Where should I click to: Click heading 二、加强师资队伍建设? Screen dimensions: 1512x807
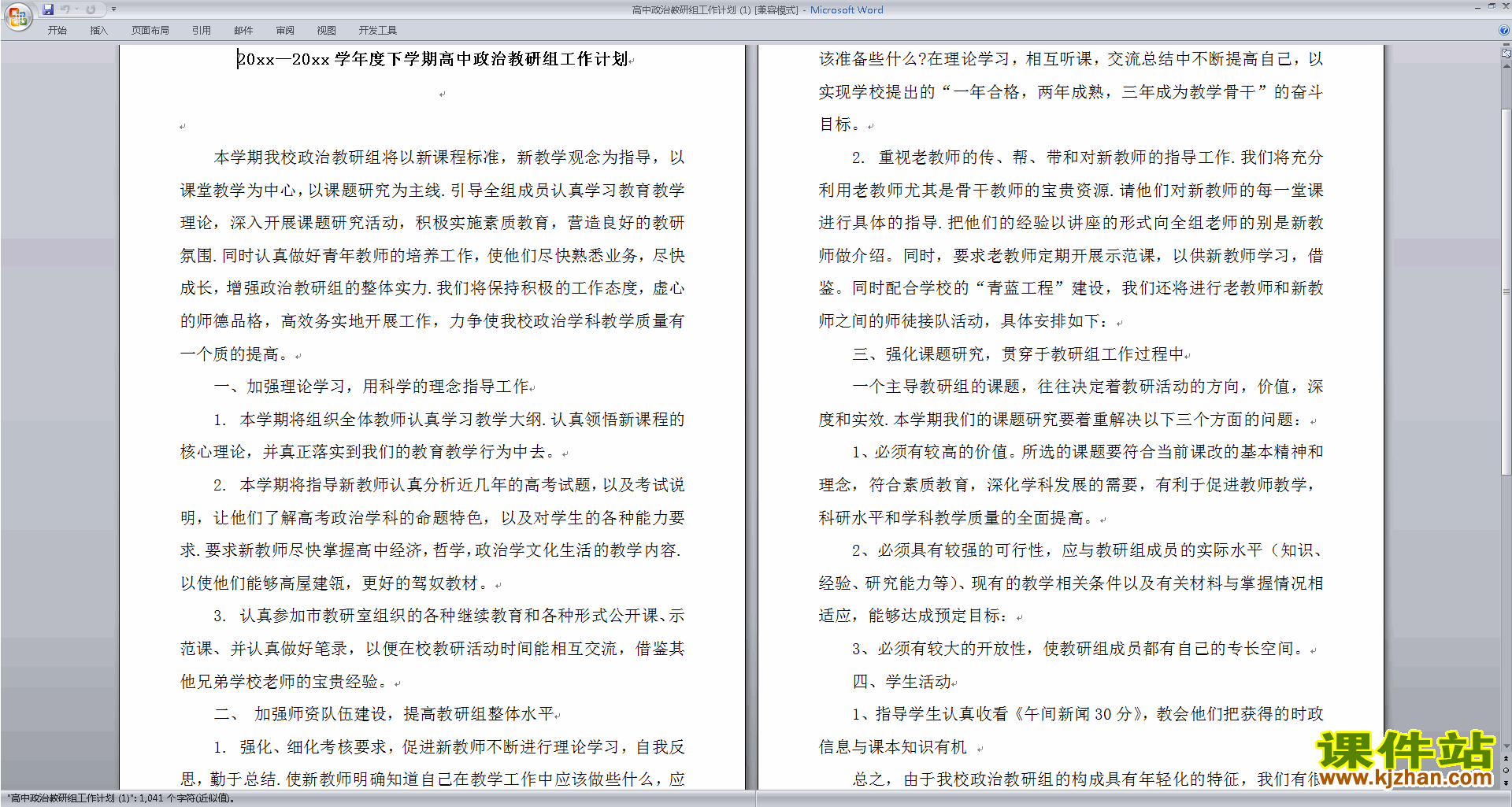pyautogui.click(x=386, y=714)
